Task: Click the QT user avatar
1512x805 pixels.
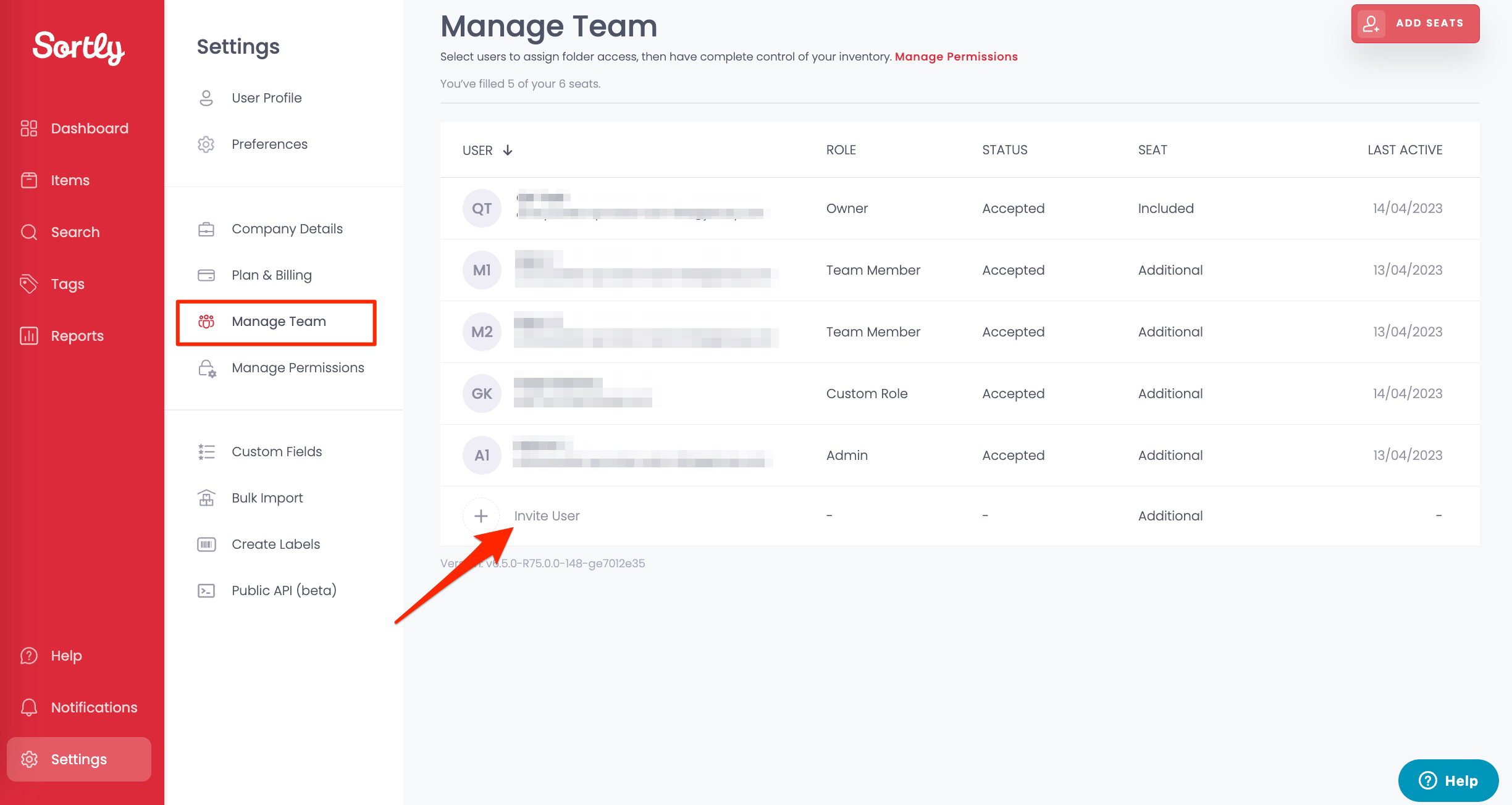Action: pos(482,209)
